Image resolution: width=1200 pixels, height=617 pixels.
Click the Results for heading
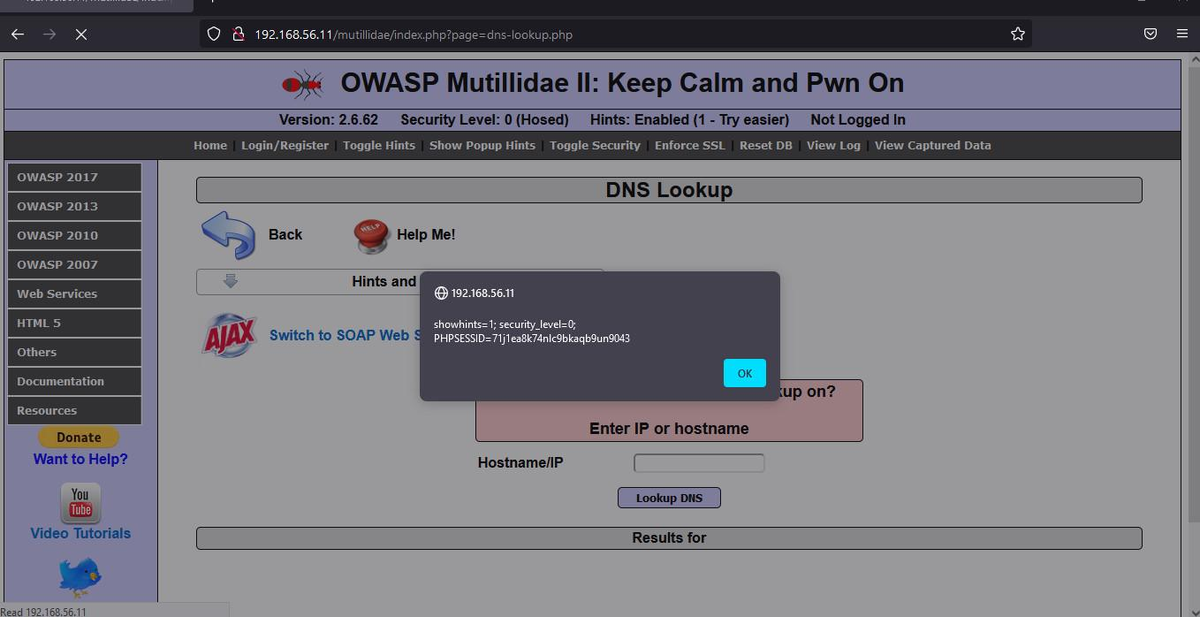coord(669,538)
